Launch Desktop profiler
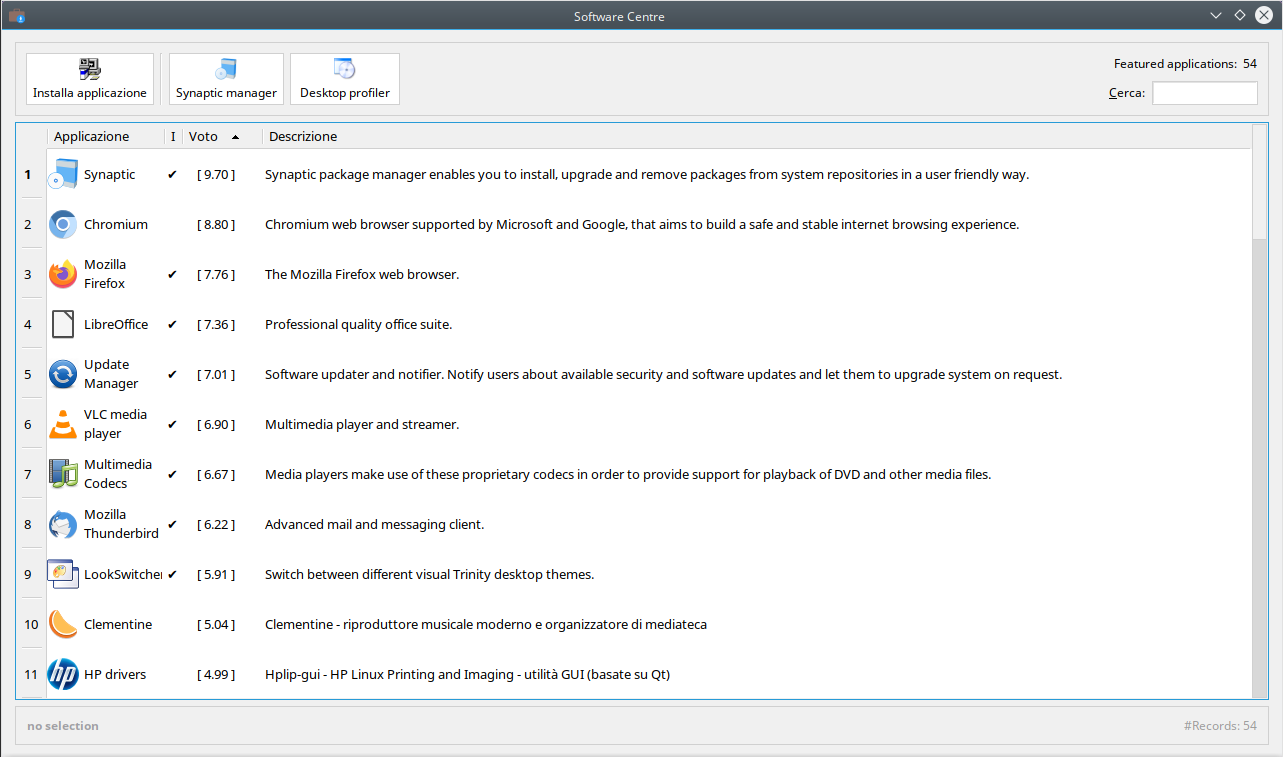 (345, 79)
